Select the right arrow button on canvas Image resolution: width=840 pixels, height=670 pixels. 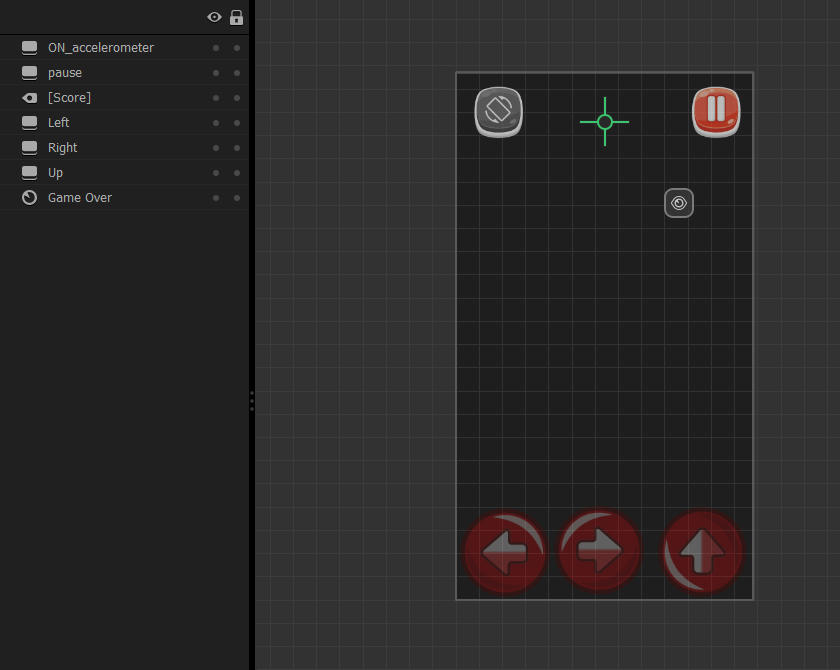click(599, 551)
